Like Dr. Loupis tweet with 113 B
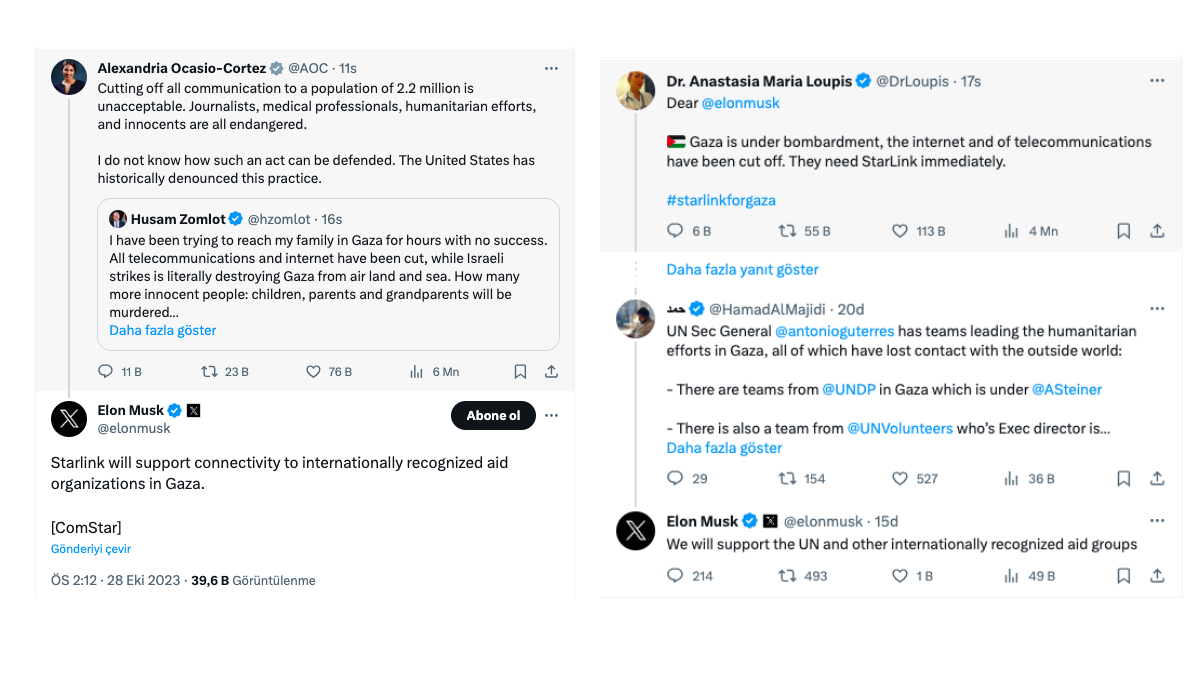Screen dimensions: 1200x675 [900, 231]
